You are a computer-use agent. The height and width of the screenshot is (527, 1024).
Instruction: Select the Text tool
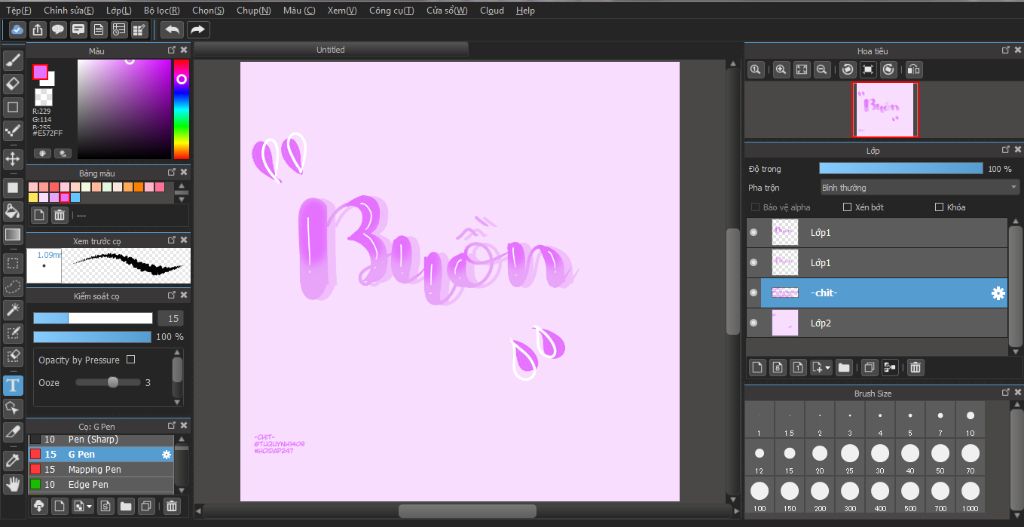12,385
